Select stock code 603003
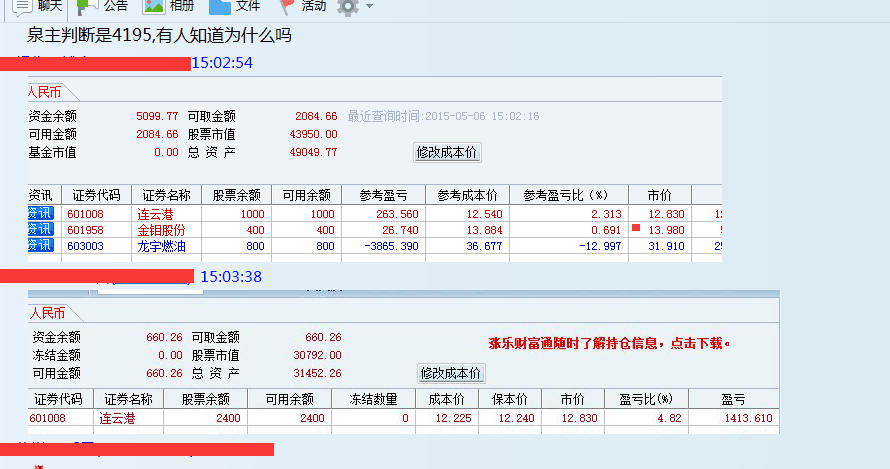The height and width of the screenshot is (469, 890). [86, 246]
